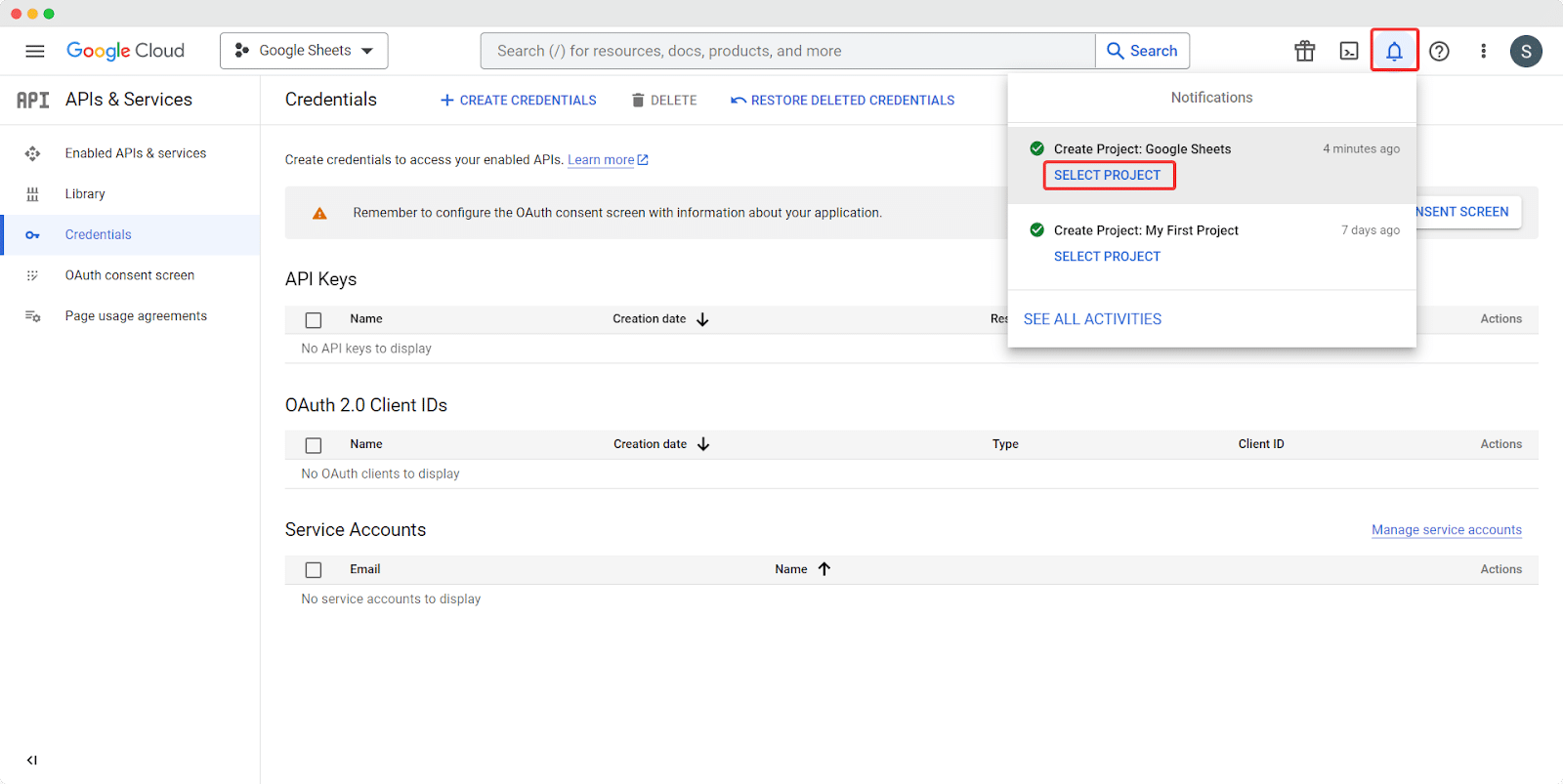Click the DELETE button with trash icon
Viewport: 1563px width, 784px height.
[x=664, y=101]
